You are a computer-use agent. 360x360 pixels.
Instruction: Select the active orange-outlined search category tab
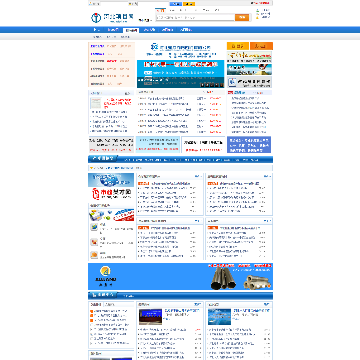tap(160, 10)
